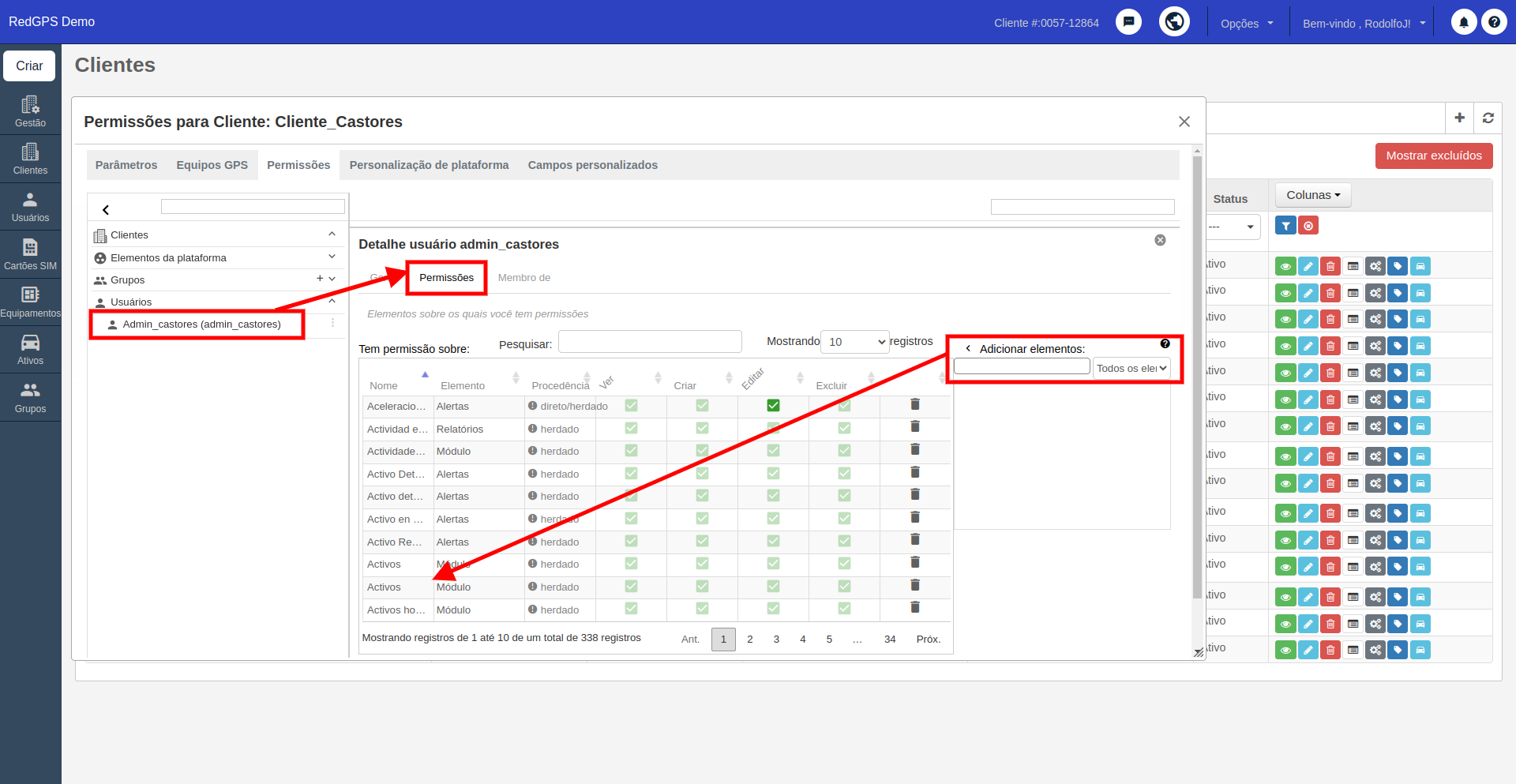1516x784 pixels.
Task: Collapse the Clientes tree node
Action: (x=332, y=234)
